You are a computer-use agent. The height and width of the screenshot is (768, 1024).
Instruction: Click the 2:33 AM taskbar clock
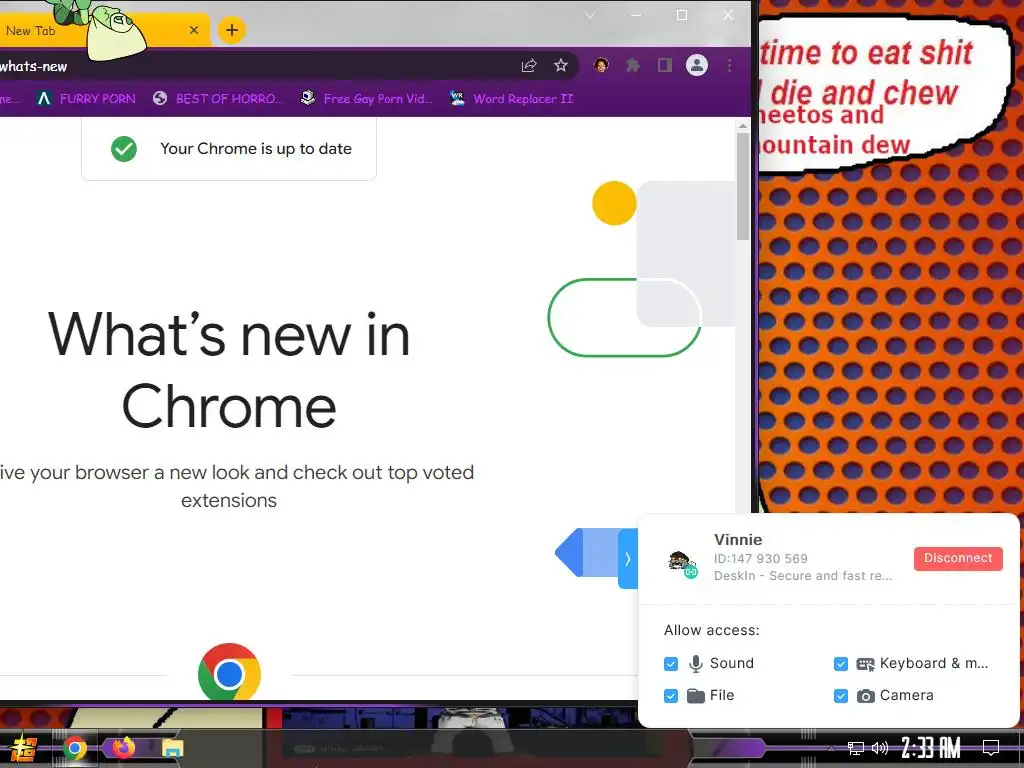click(x=931, y=748)
